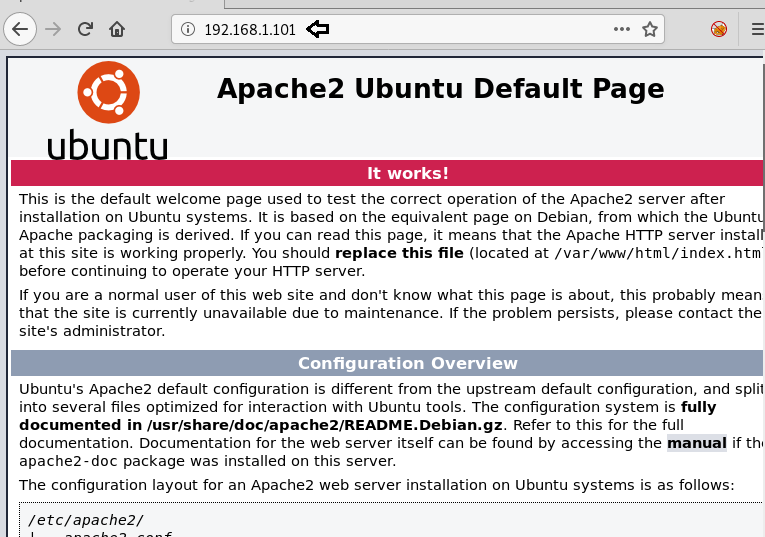This screenshot has width=765, height=537.
Task: Click the /var/www/html/index.html path text
Action: (659, 253)
